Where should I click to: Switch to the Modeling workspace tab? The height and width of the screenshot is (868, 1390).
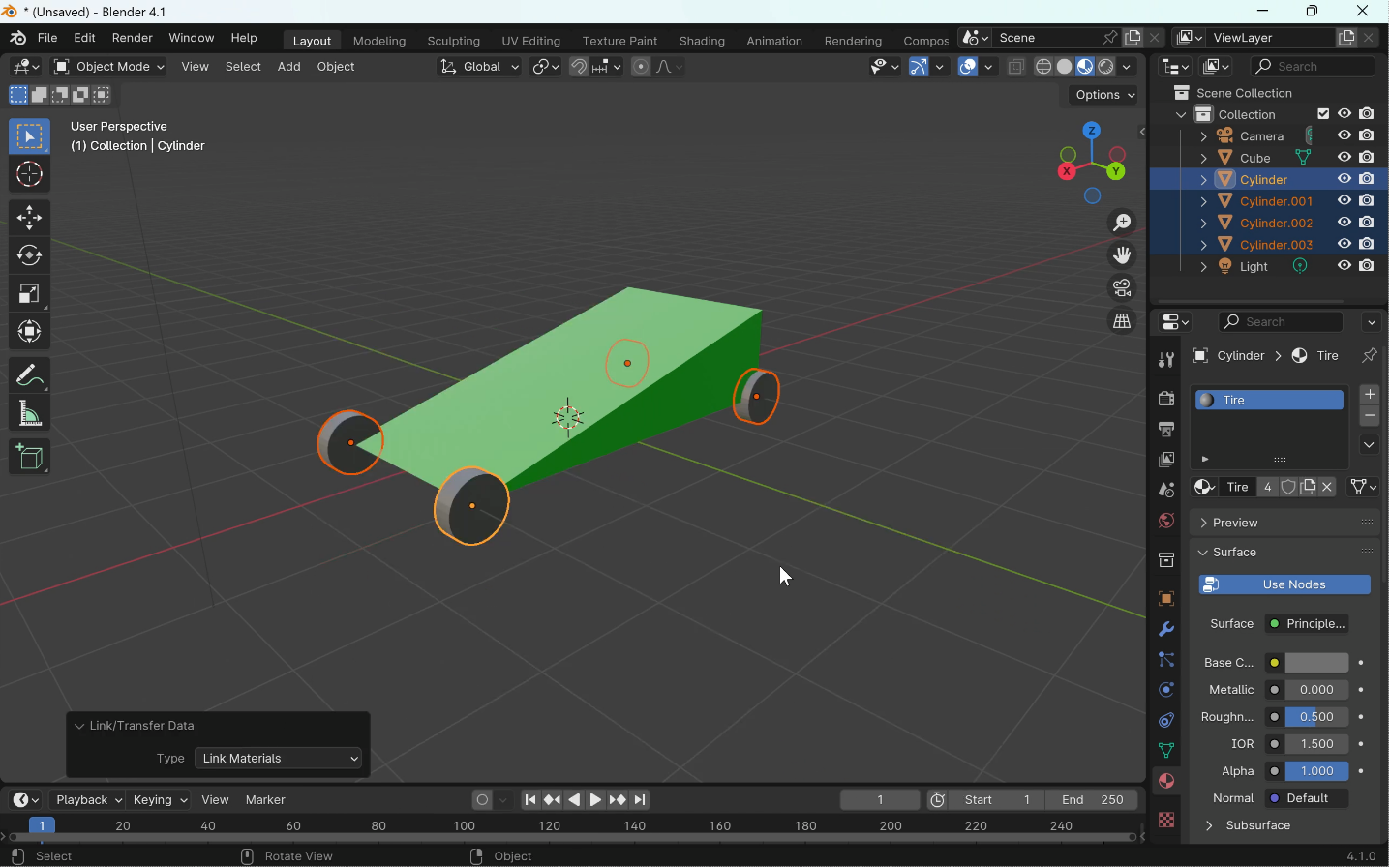(x=379, y=41)
